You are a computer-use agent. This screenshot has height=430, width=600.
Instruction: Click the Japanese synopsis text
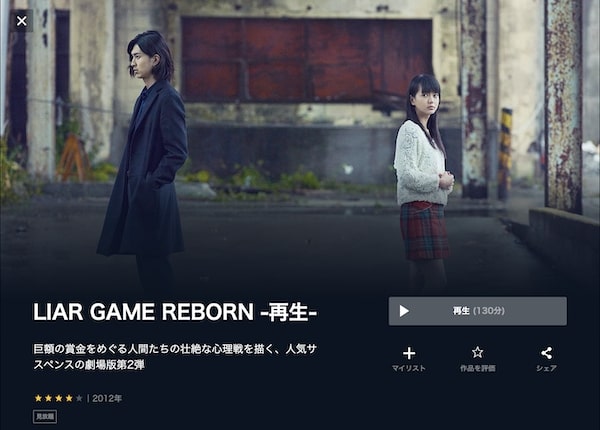(175, 357)
